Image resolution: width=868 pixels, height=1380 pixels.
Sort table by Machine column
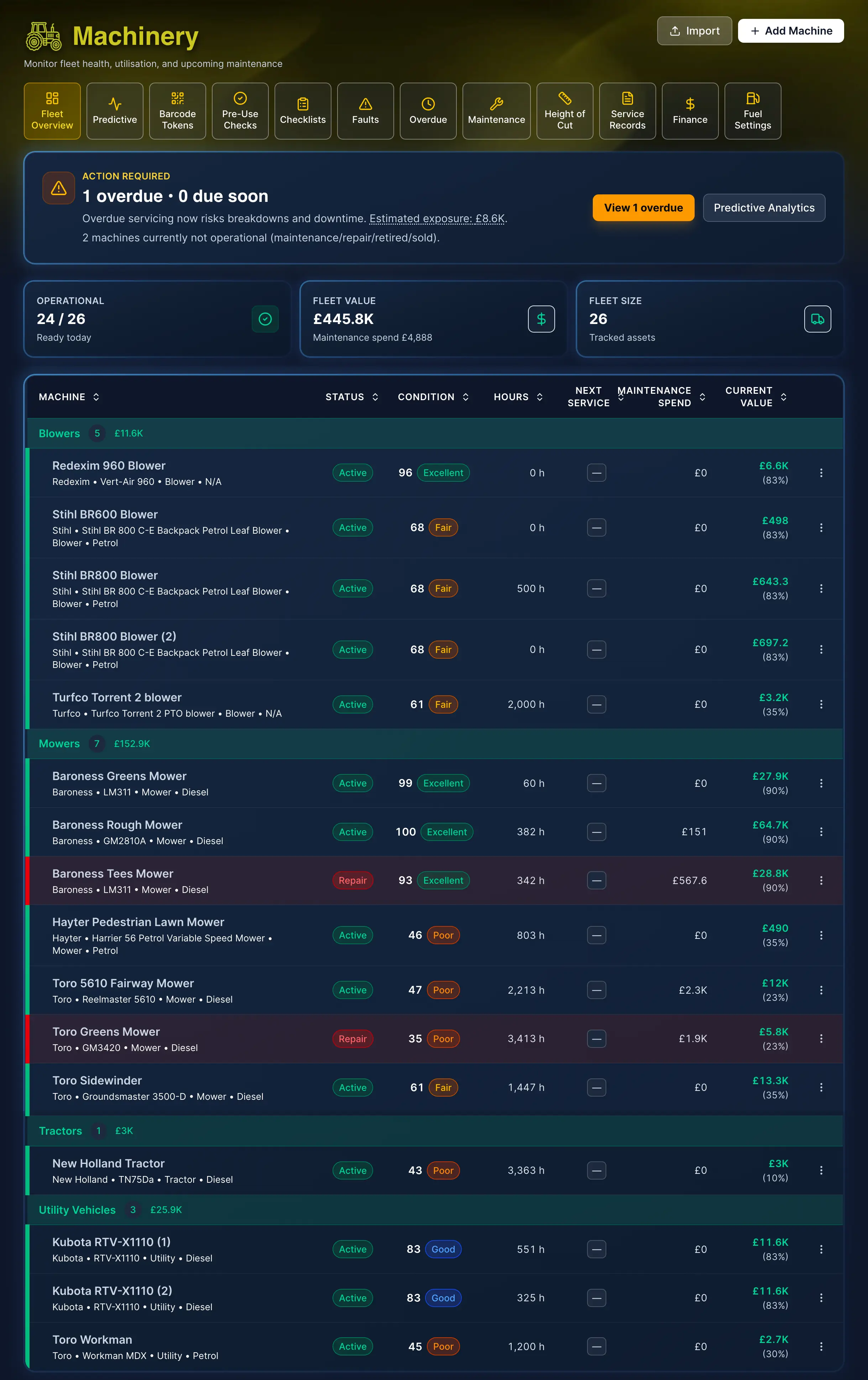[69, 397]
